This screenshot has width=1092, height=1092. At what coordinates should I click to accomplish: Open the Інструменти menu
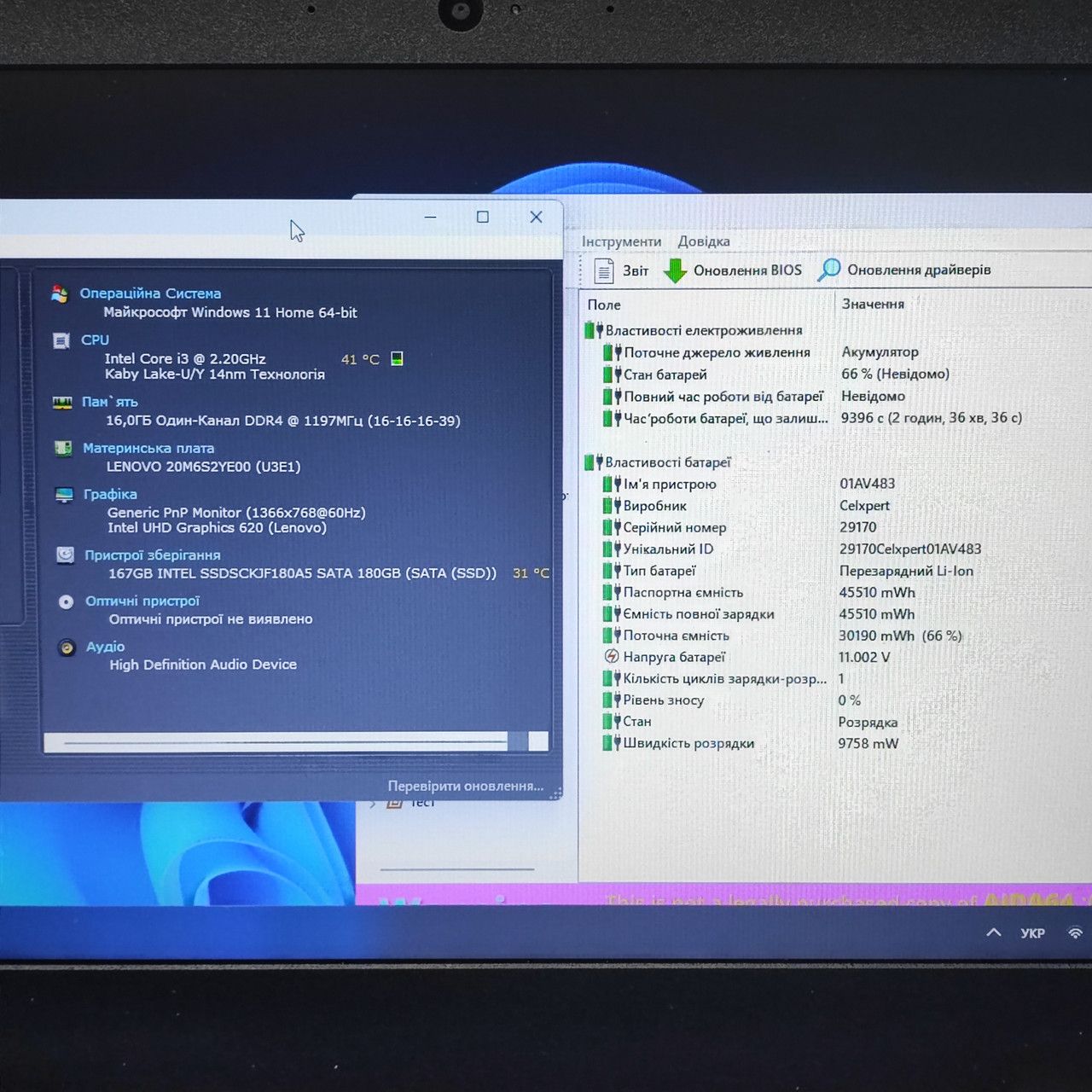click(x=621, y=241)
